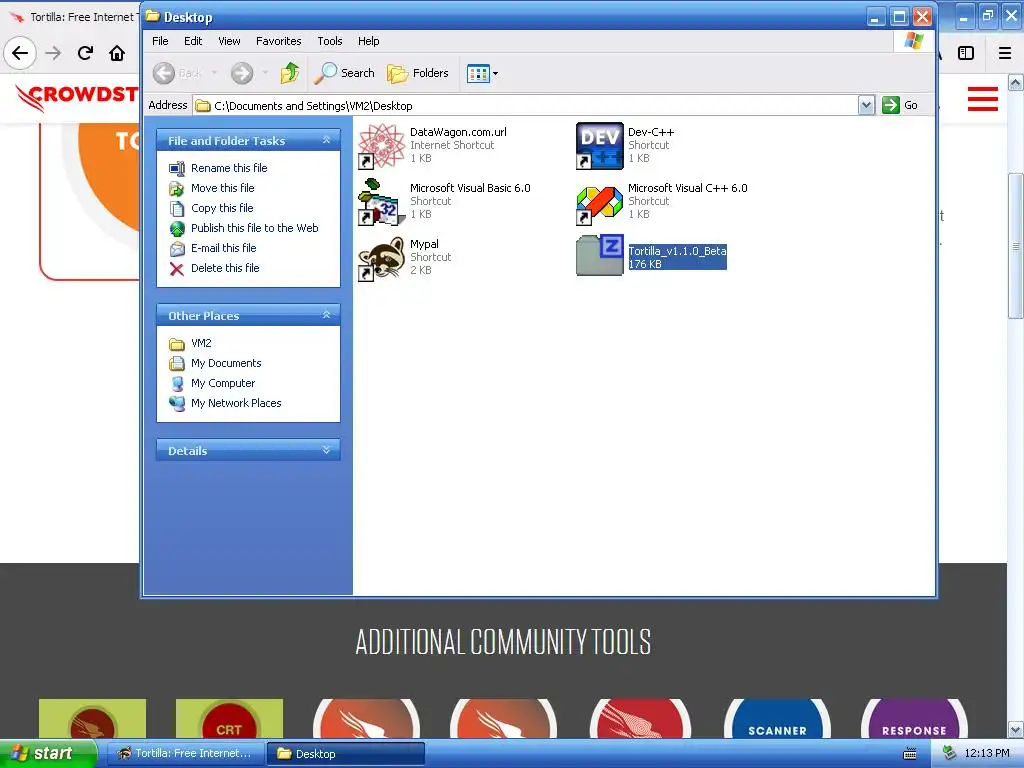
Task: Click the red X Delete icon
Action: (177, 268)
